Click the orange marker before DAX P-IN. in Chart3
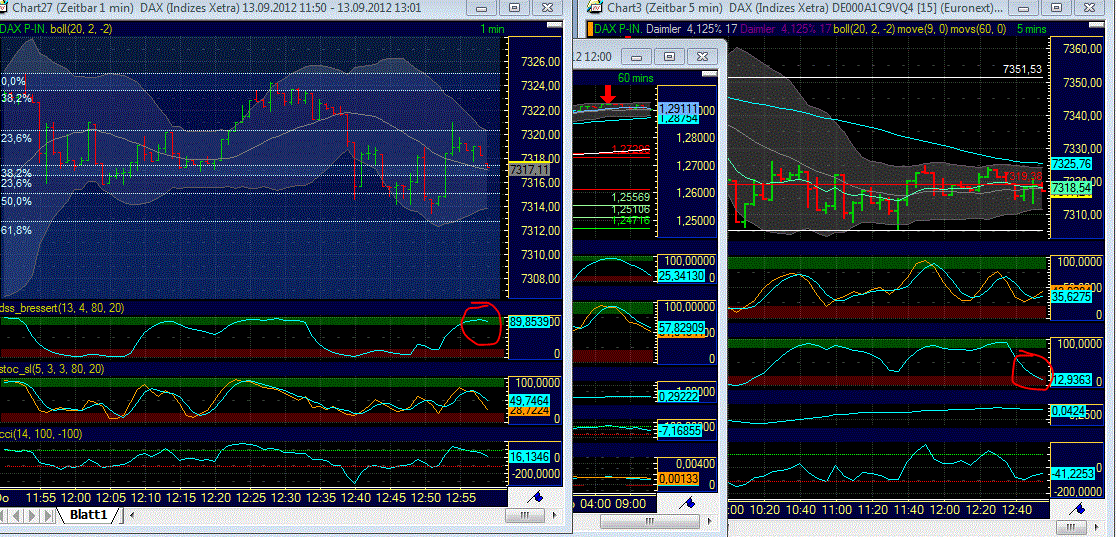Screen dimensions: 1116x537 click(x=590, y=28)
